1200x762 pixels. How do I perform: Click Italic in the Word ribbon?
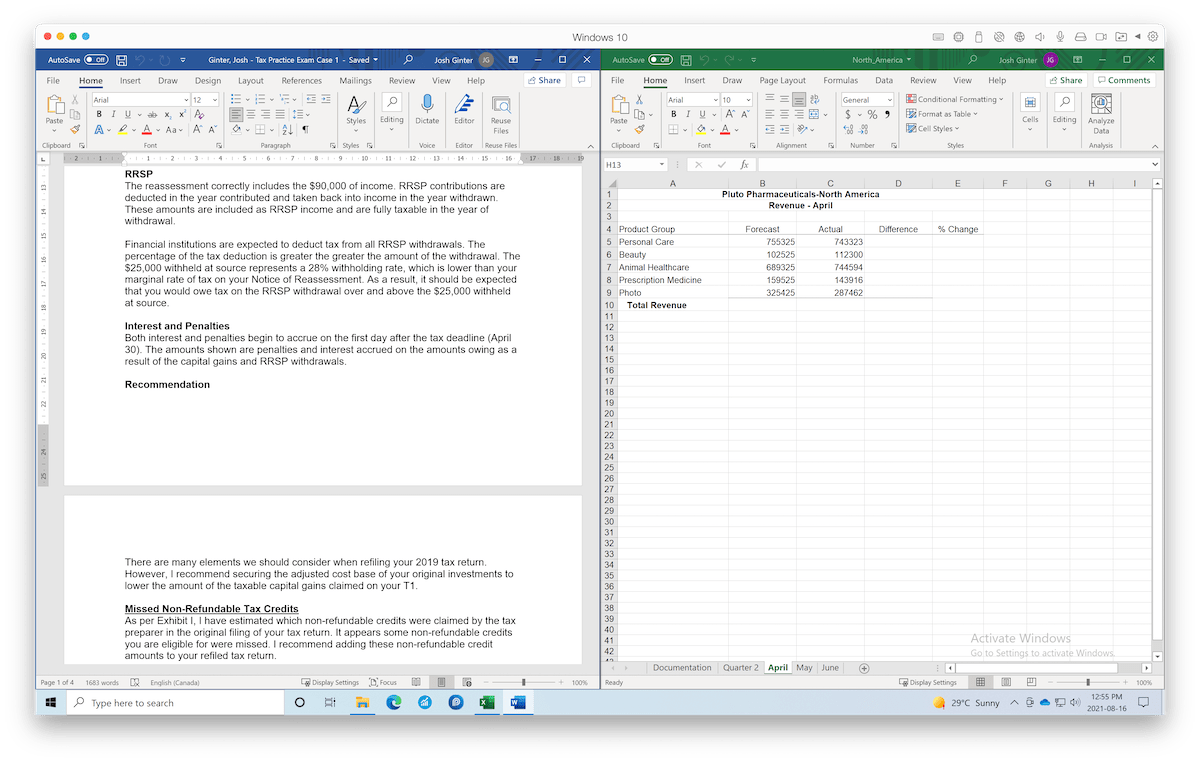112,115
